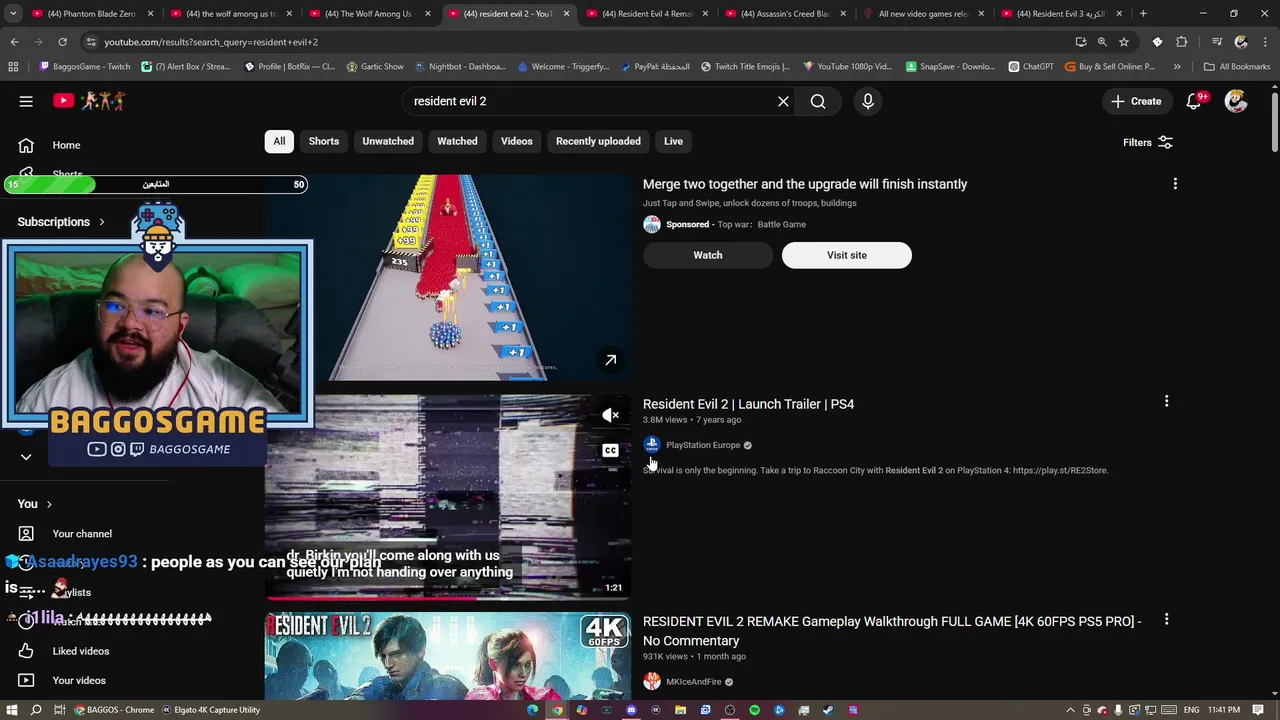Open the PlayStation Europe channel link
Viewport: 1280px width, 720px height.
[703, 445]
